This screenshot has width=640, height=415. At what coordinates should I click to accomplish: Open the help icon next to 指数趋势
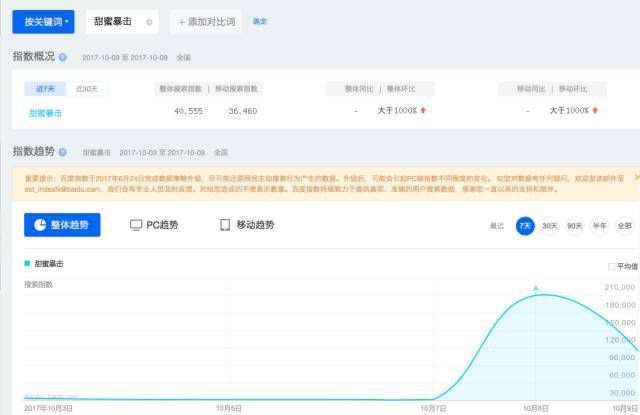(x=62, y=152)
